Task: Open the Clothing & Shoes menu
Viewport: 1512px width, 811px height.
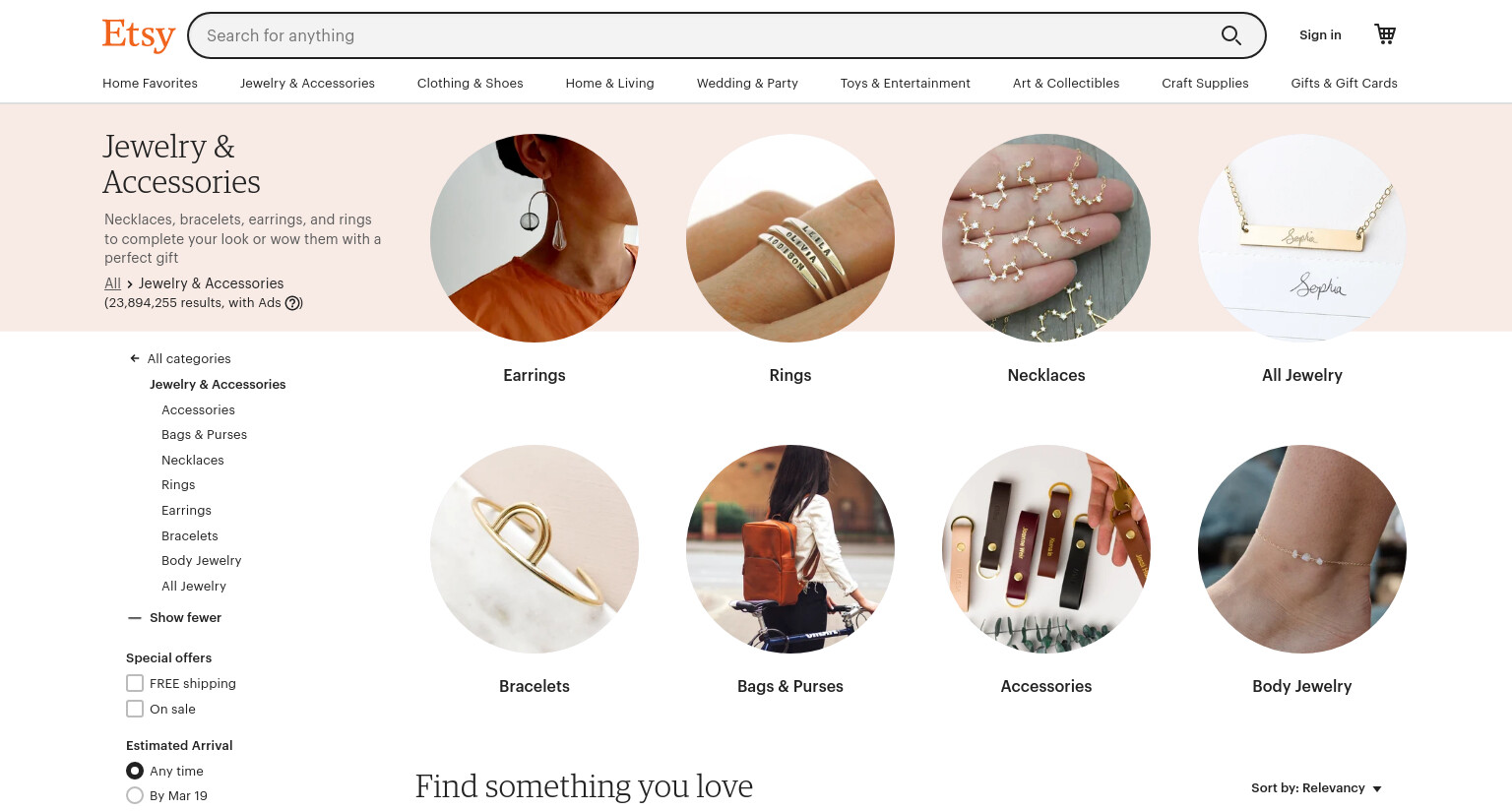Action: (x=470, y=83)
